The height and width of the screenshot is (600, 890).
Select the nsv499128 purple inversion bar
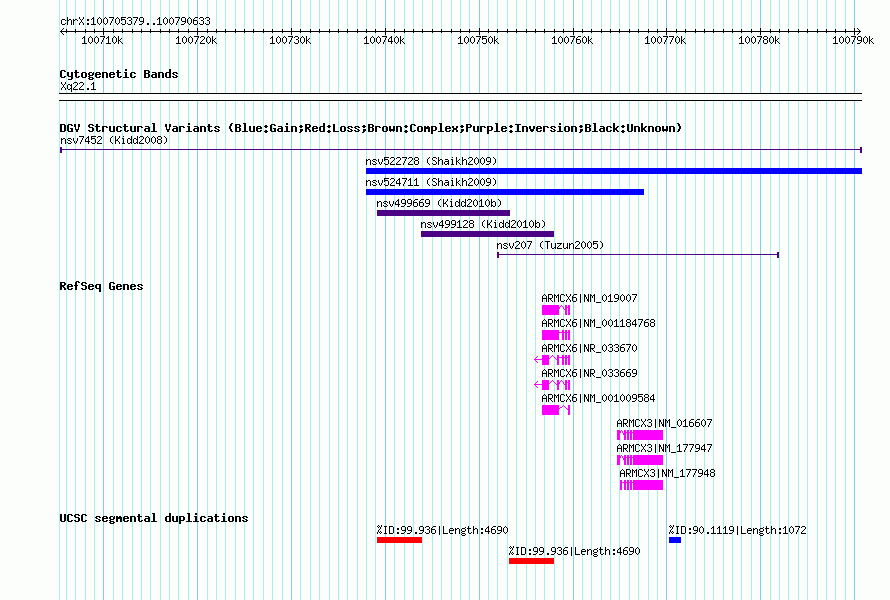(487, 234)
